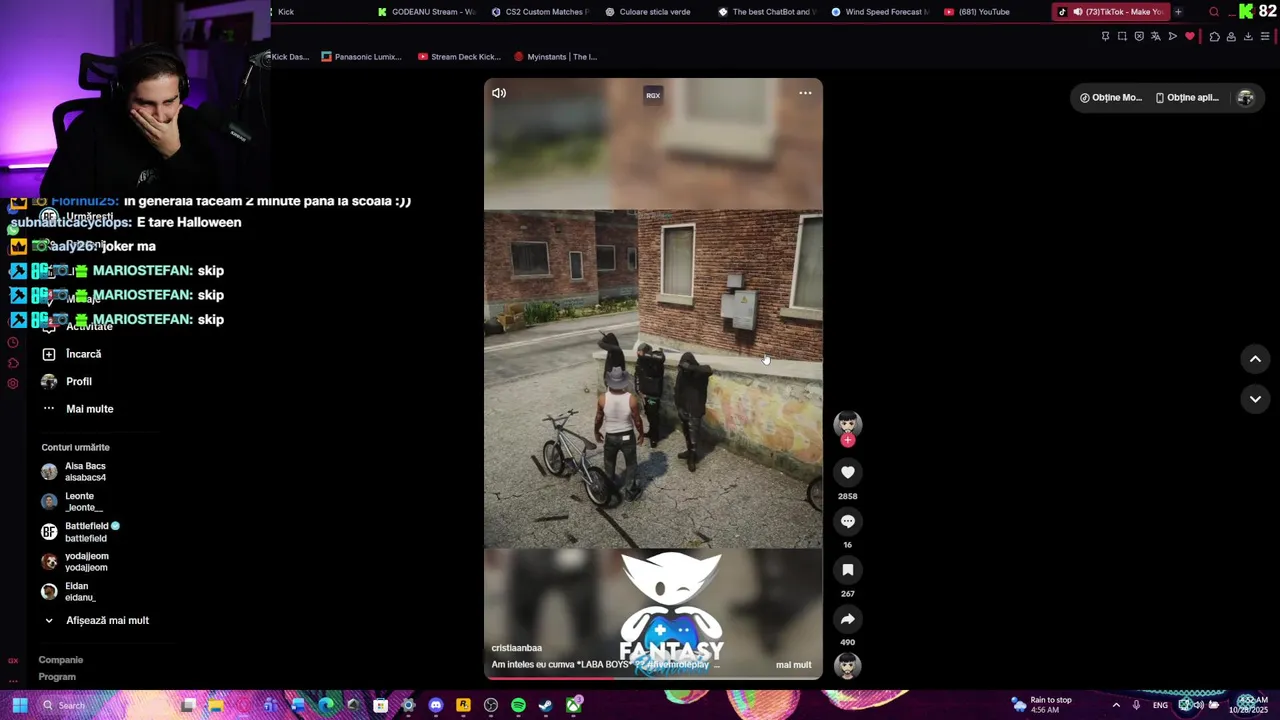Open 'Profil' in TikTok sidebar
The height and width of the screenshot is (720, 1280).
(x=67, y=381)
